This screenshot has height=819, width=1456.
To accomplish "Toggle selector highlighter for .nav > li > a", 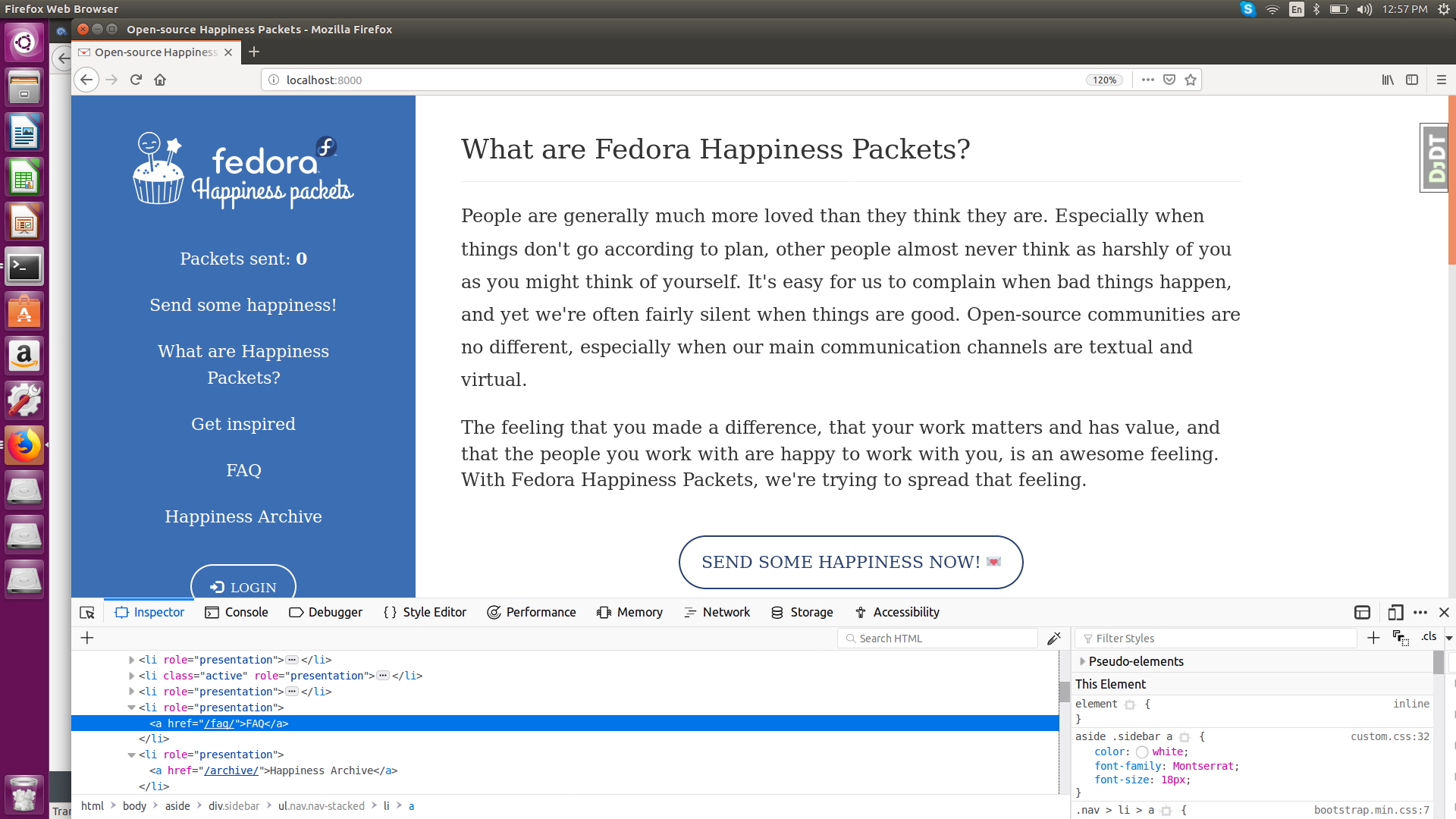I will pyautogui.click(x=1166, y=811).
